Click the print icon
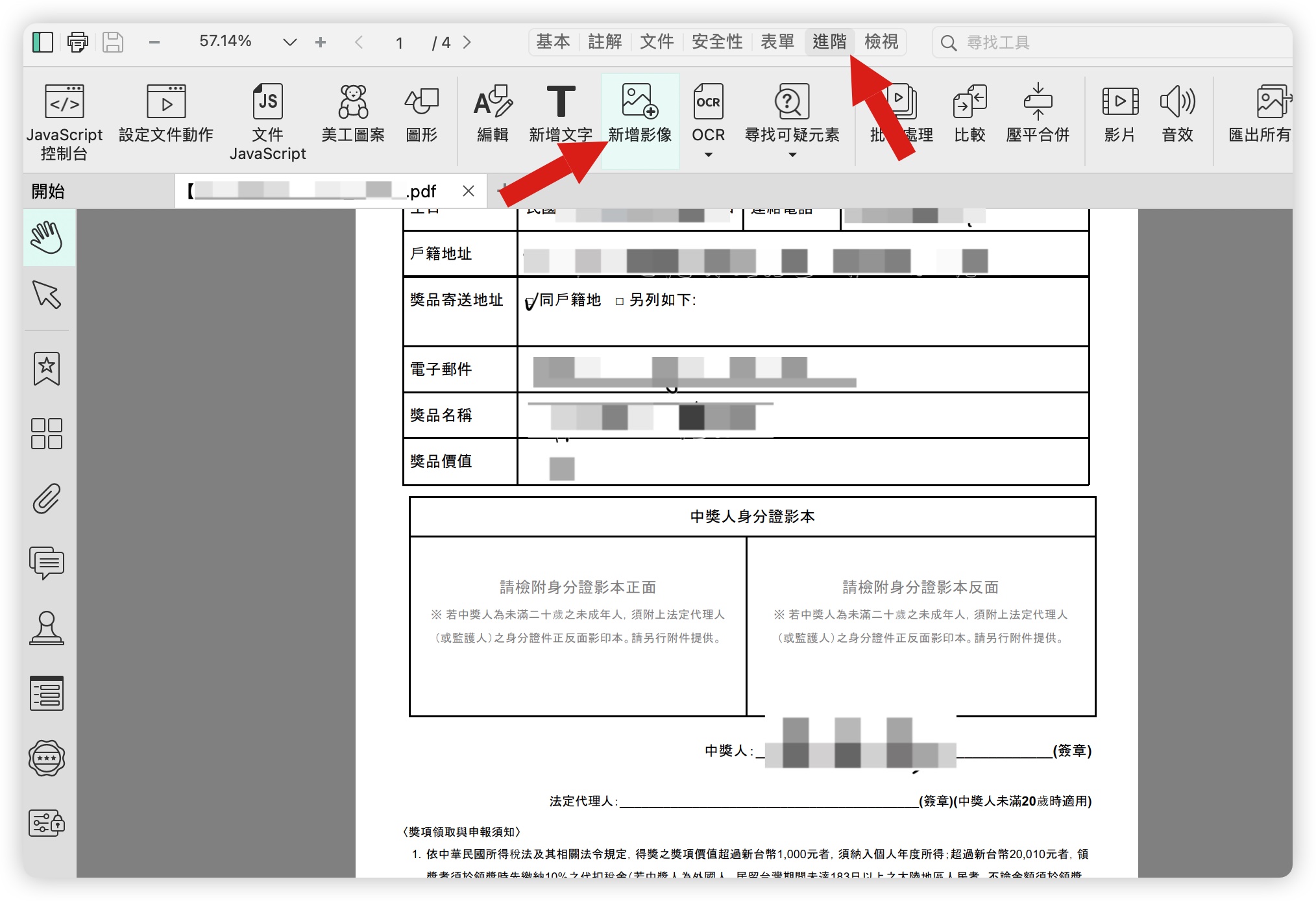This screenshot has height=901, width=1316. pyautogui.click(x=78, y=42)
